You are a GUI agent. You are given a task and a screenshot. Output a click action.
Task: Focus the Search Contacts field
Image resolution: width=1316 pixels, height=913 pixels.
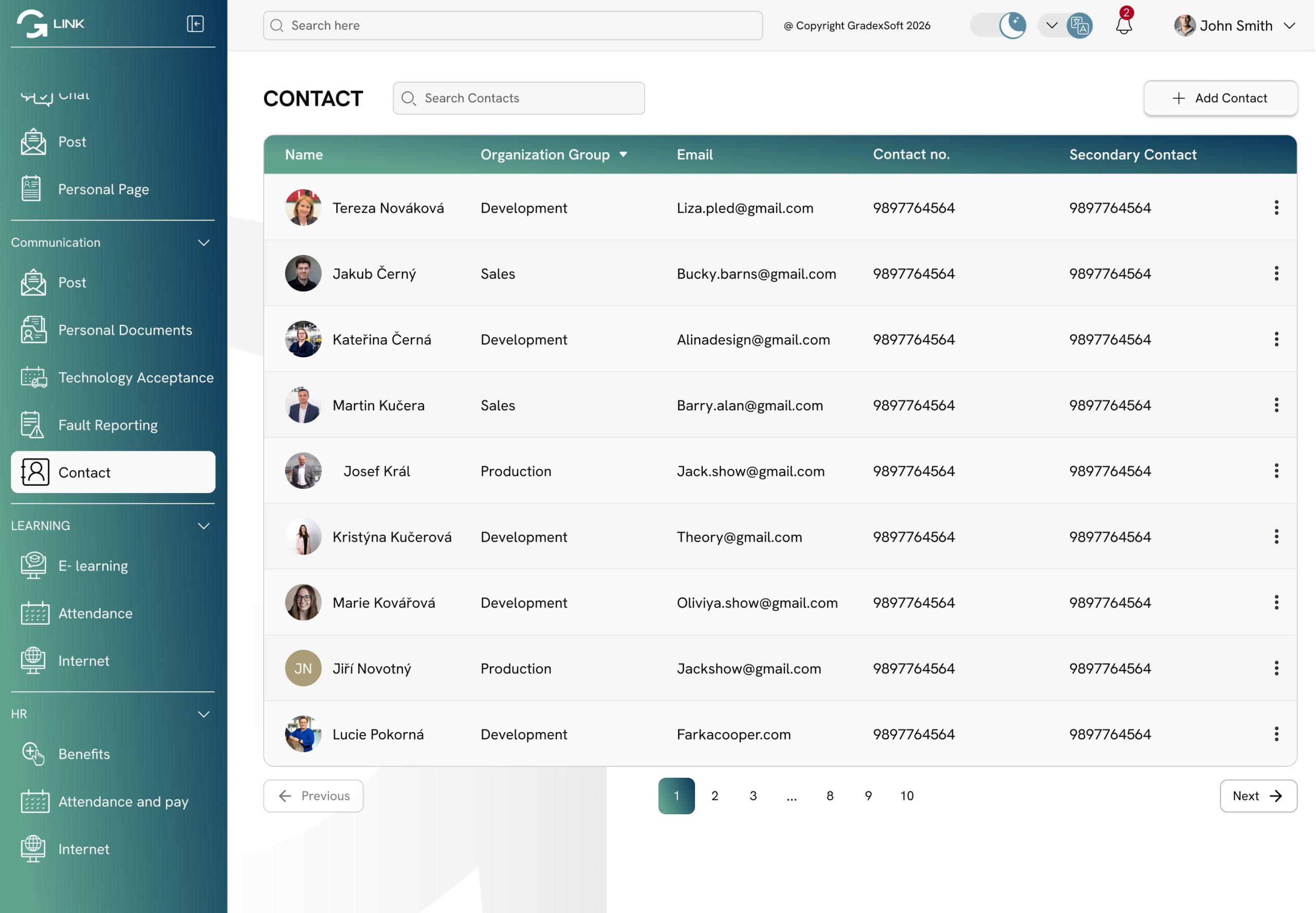point(518,98)
